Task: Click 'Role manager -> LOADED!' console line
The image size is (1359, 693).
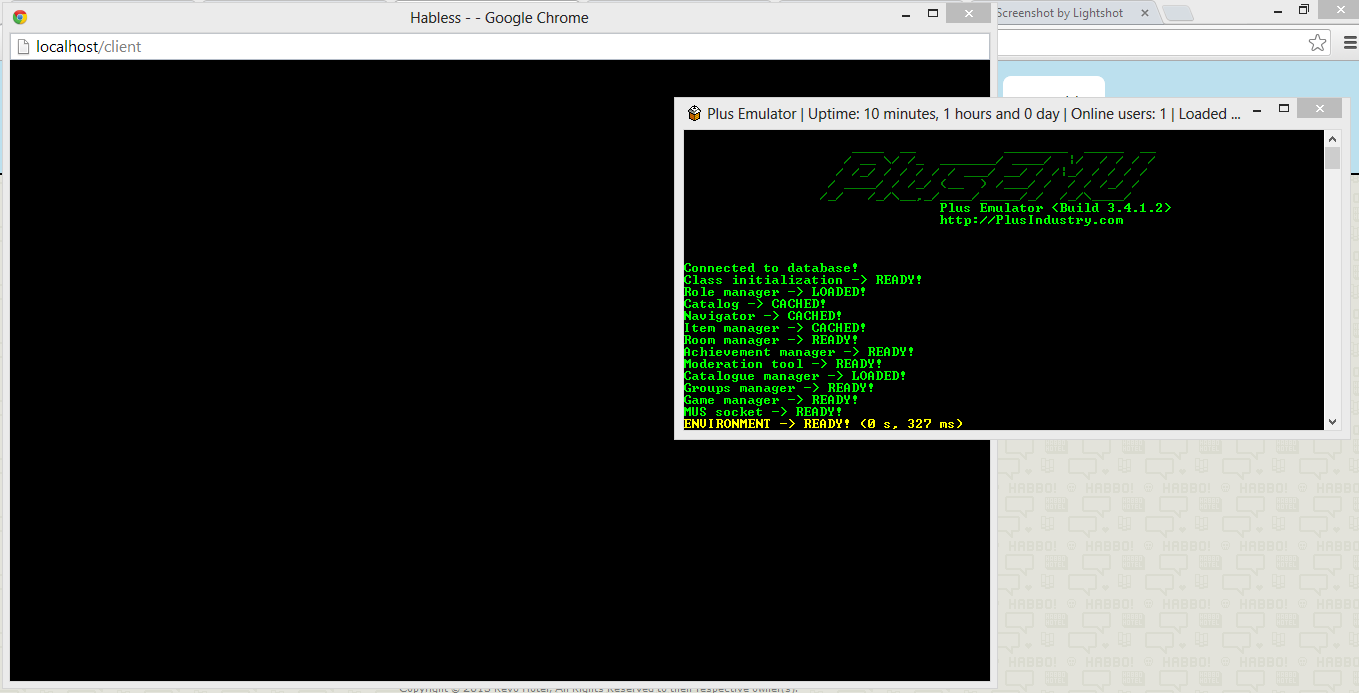Action: pos(775,292)
